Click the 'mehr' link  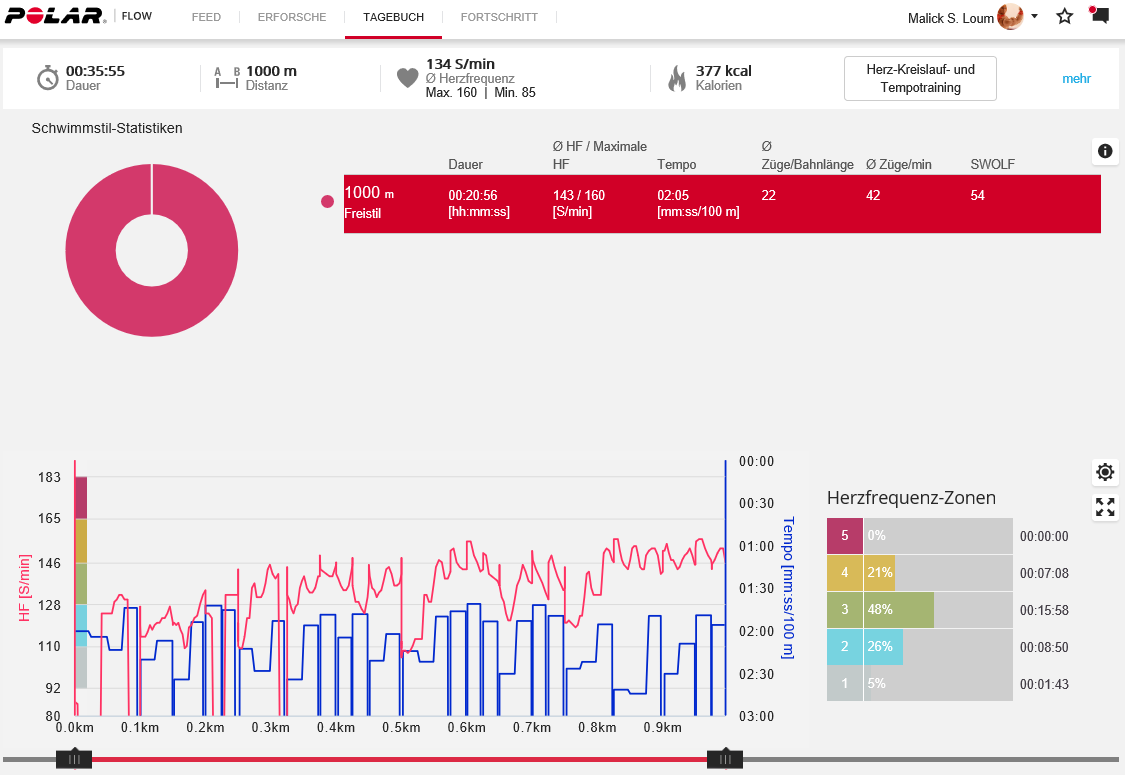click(1076, 79)
